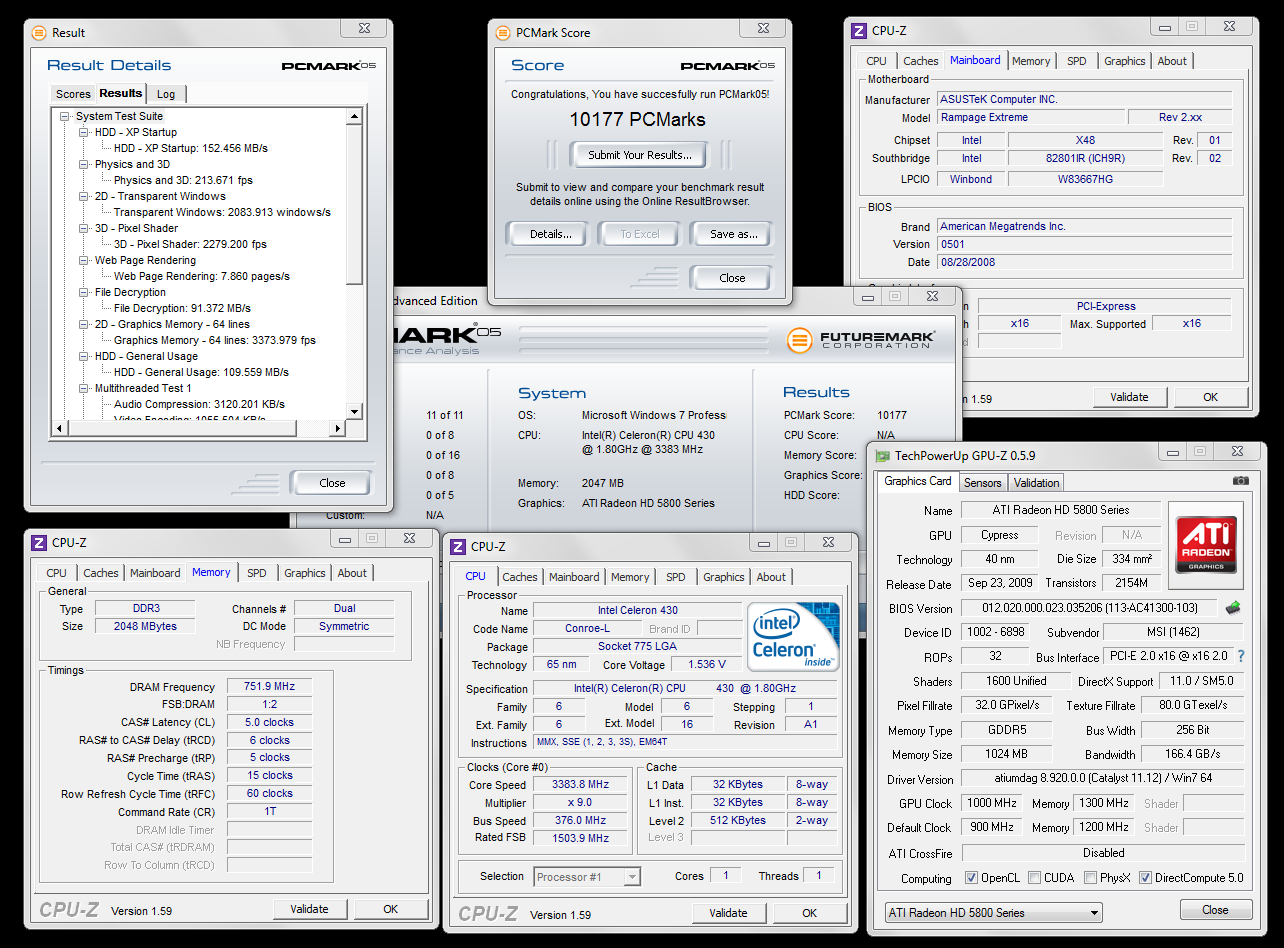1284x948 pixels.
Task: Click the '10177 PCMarks' score text
Action: point(637,119)
